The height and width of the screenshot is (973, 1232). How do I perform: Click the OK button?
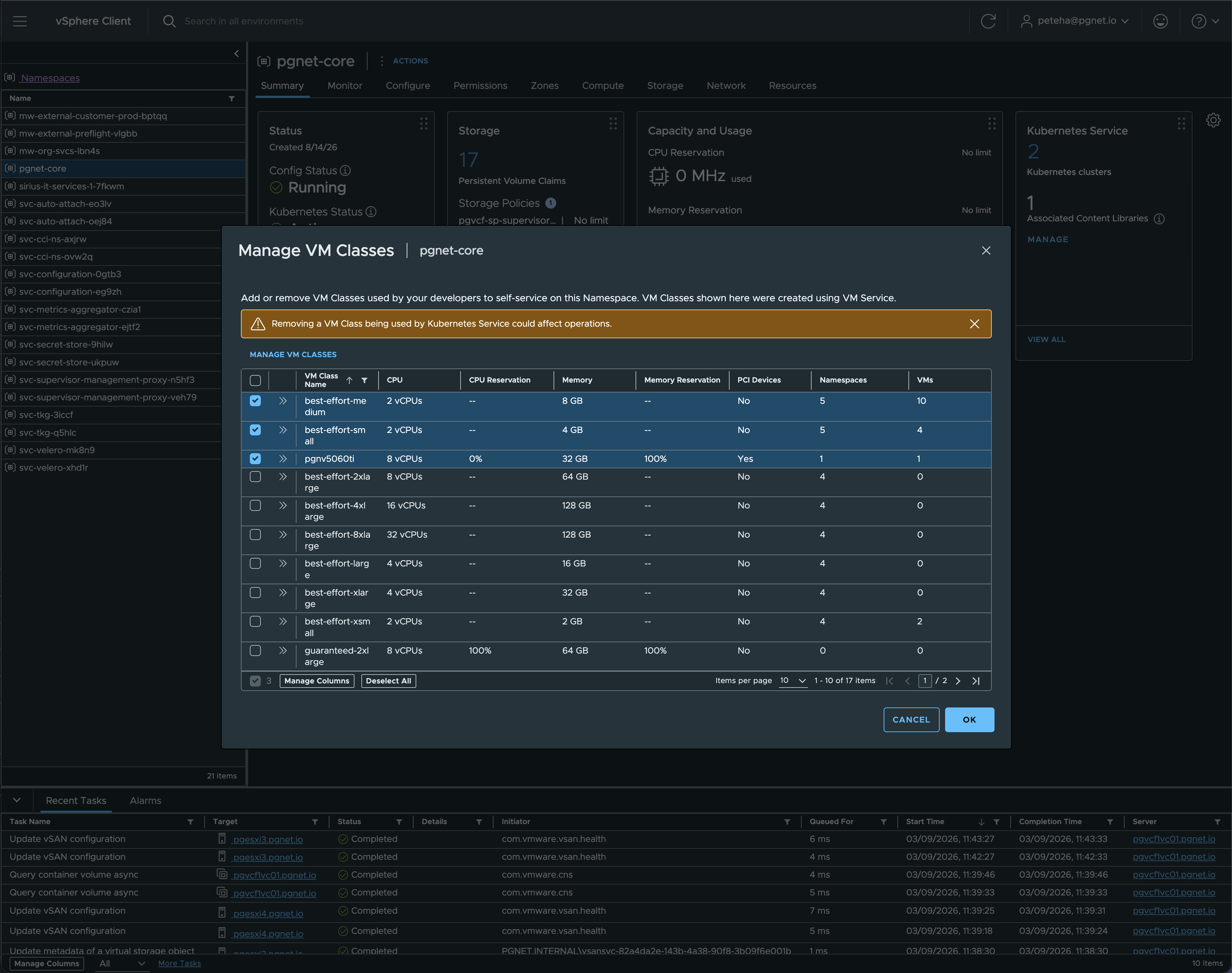969,719
